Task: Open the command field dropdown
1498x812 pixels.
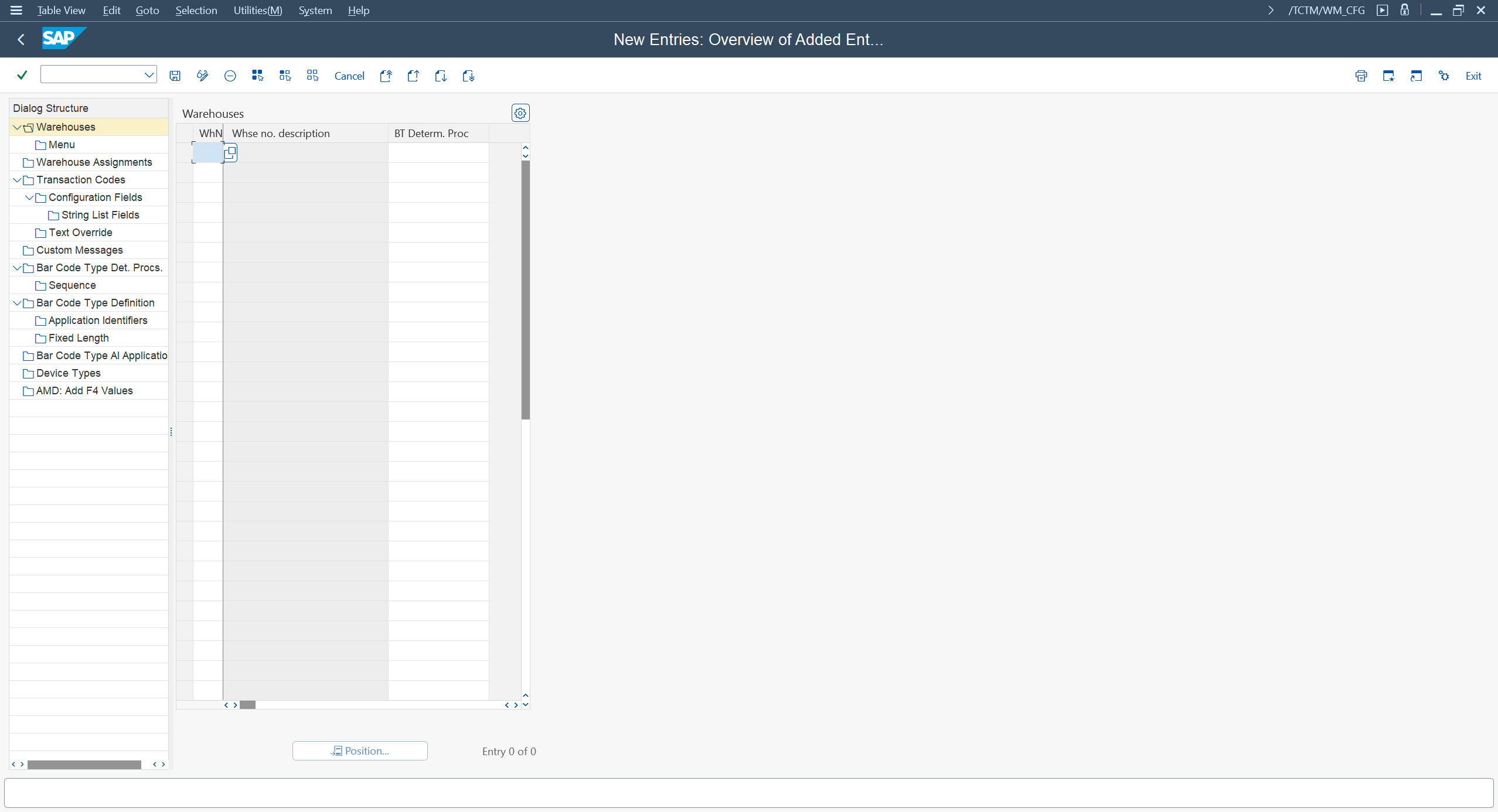Action: (149, 74)
